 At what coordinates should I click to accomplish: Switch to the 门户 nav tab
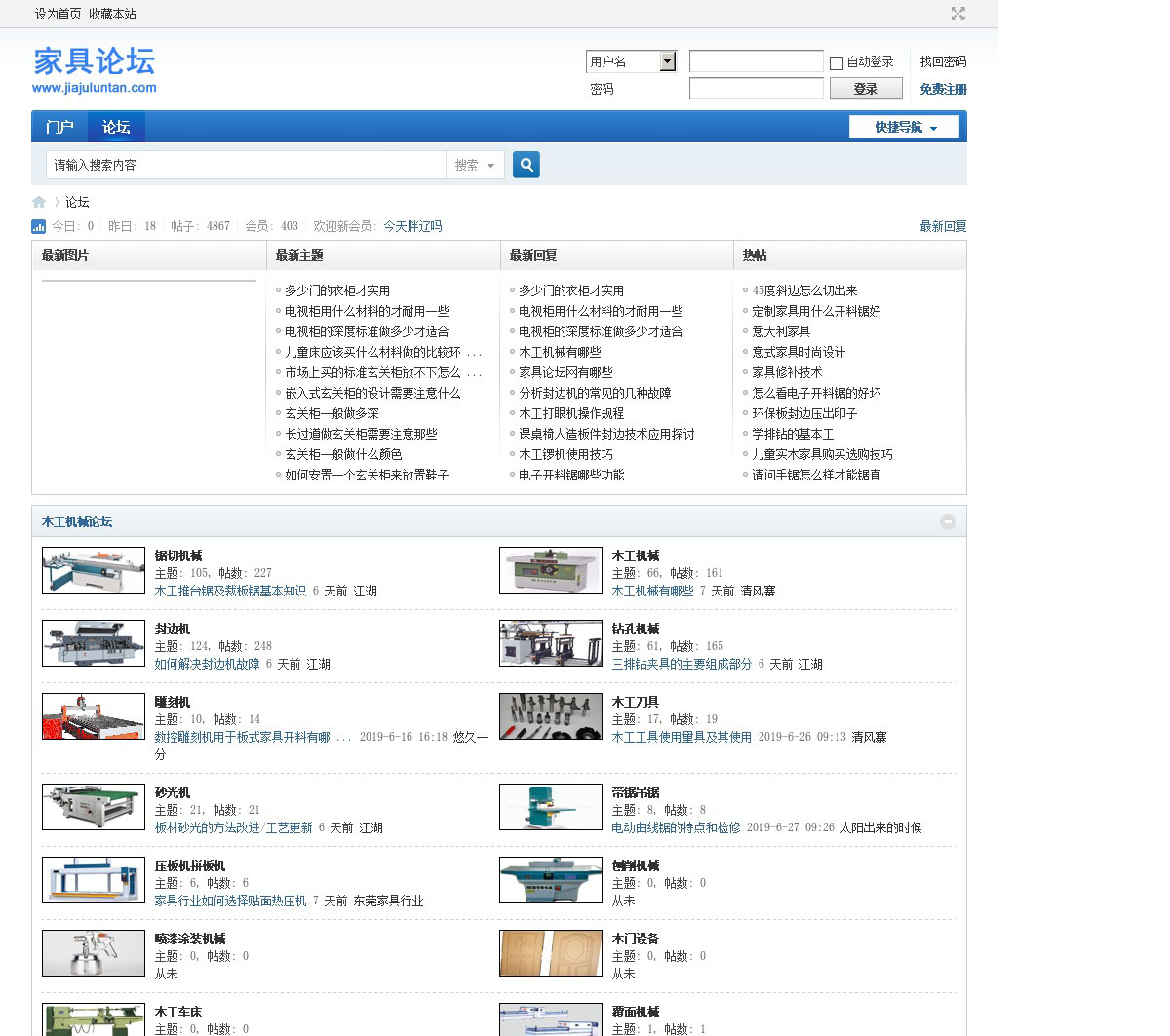pyautogui.click(x=59, y=127)
